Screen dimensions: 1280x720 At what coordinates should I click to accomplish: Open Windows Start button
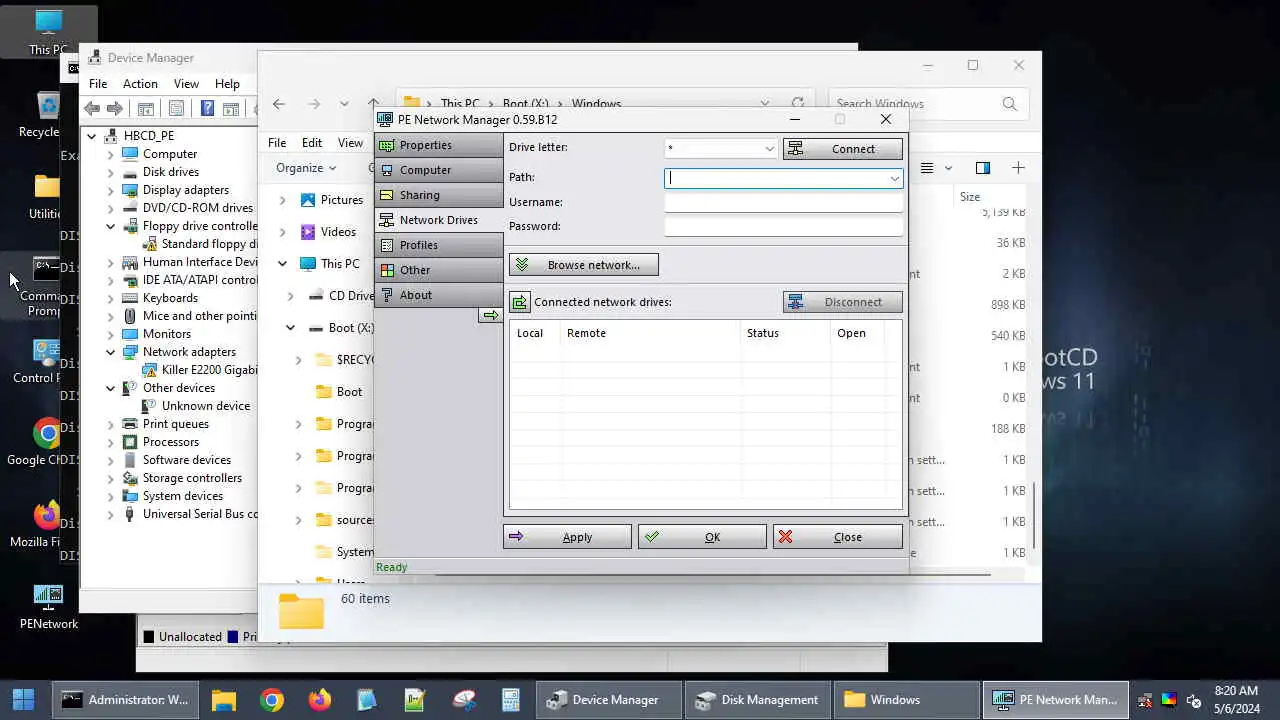click(x=24, y=700)
